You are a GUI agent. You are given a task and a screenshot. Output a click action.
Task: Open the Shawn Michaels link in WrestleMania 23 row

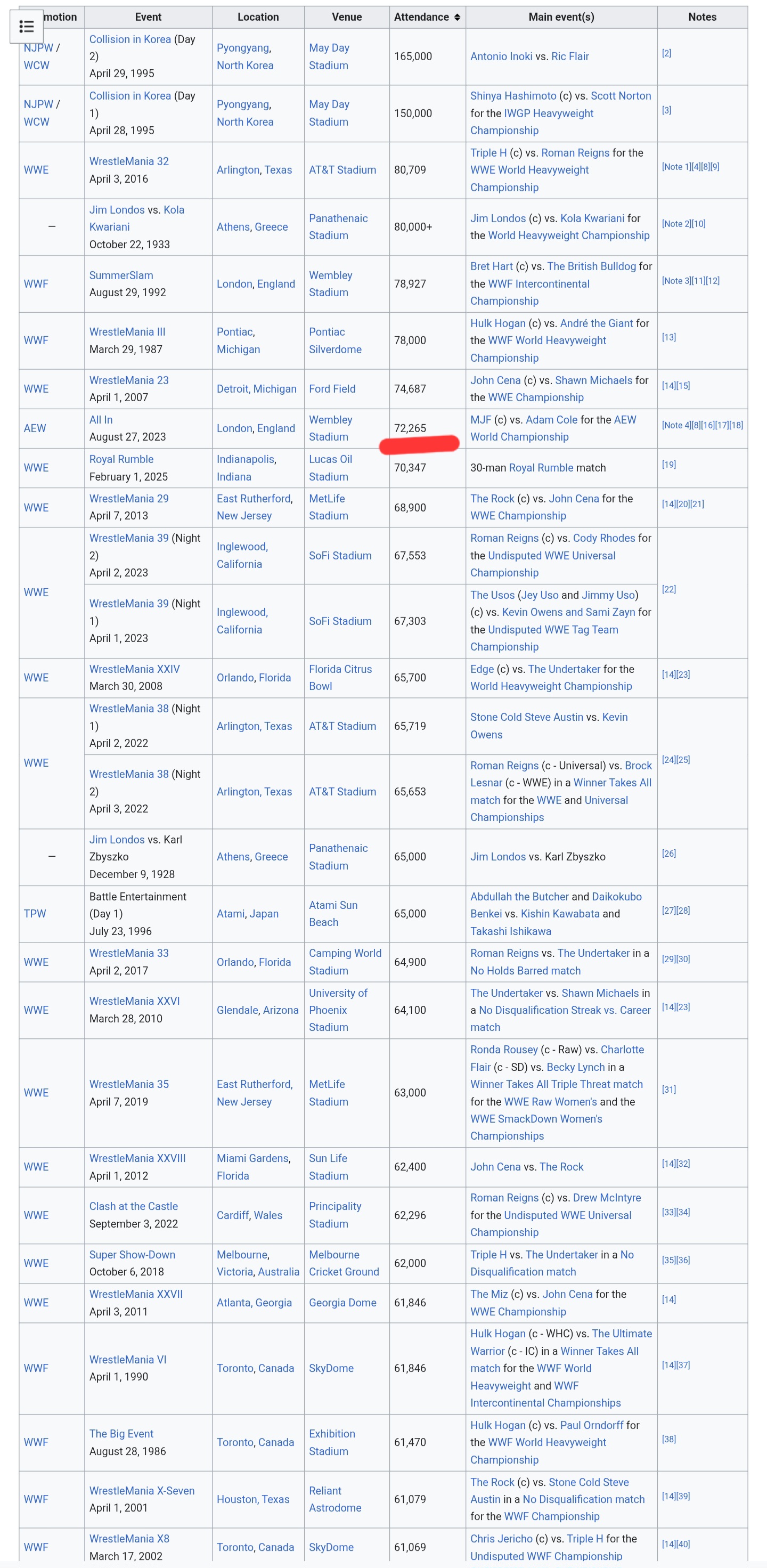(593, 380)
